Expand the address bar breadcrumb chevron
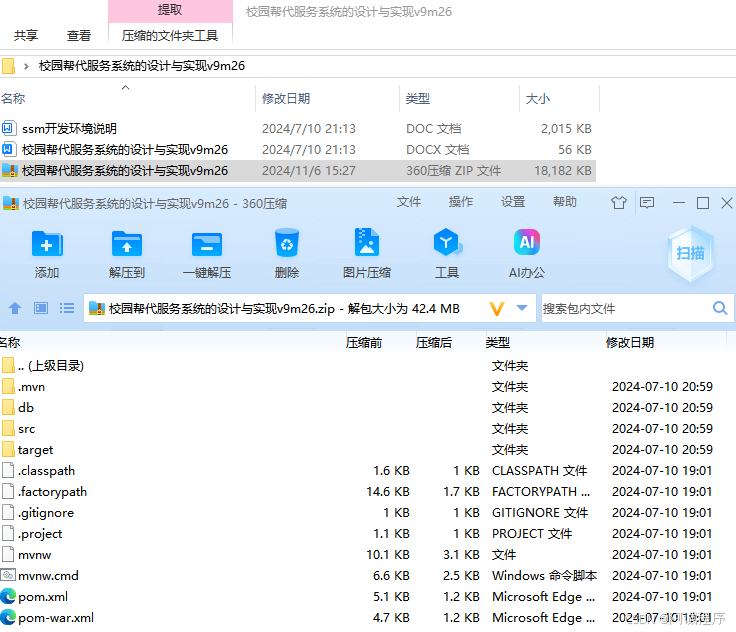Viewport: 736px width, 632px height. click(26, 66)
